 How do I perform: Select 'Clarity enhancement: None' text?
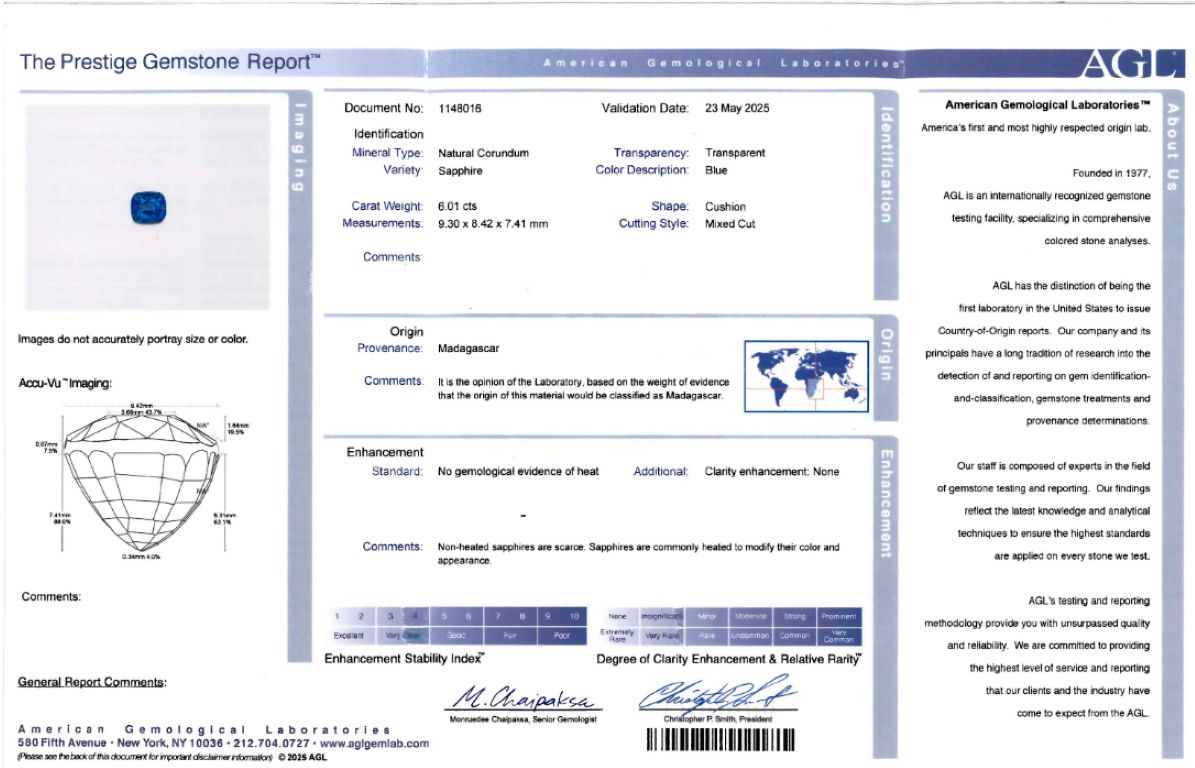pos(772,472)
